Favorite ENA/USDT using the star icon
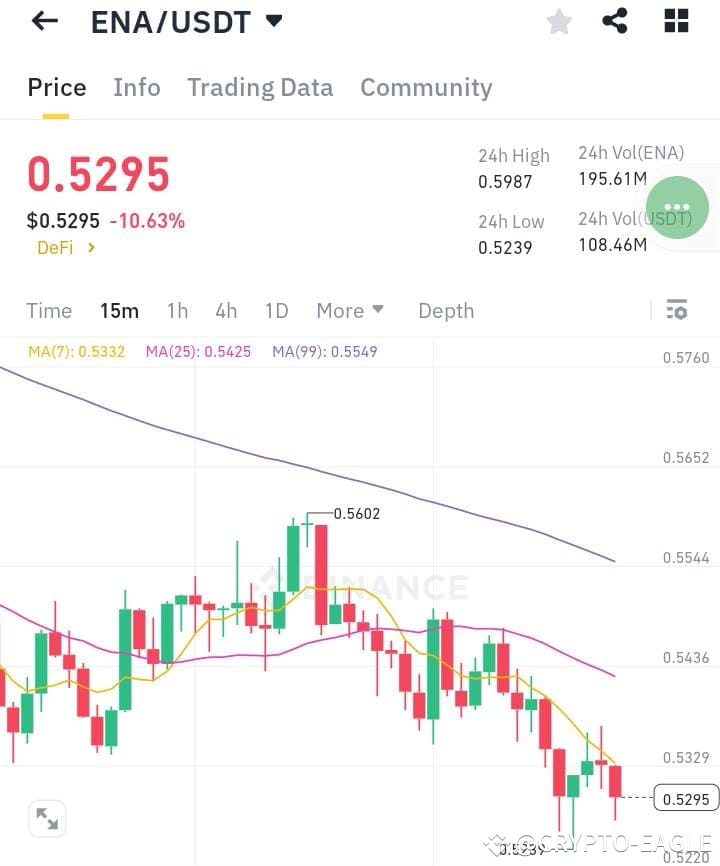Screen dimensions: 720x866 [x=558, y=21]
